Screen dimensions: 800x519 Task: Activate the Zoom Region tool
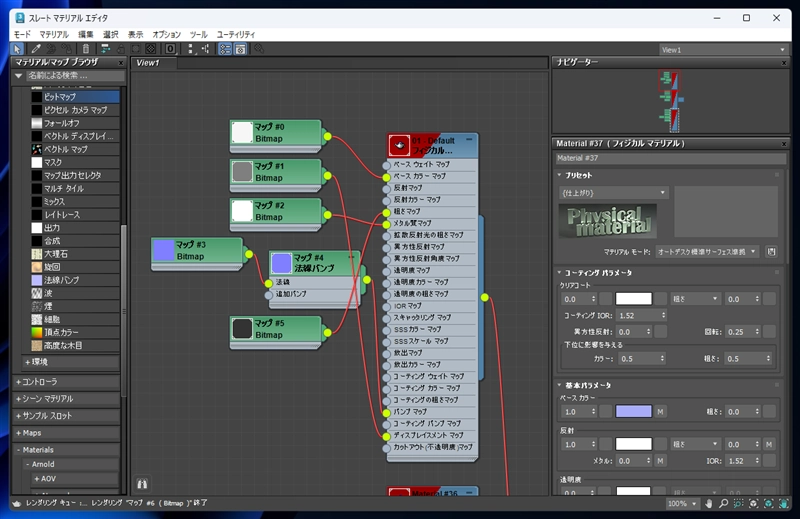[738, 504]
